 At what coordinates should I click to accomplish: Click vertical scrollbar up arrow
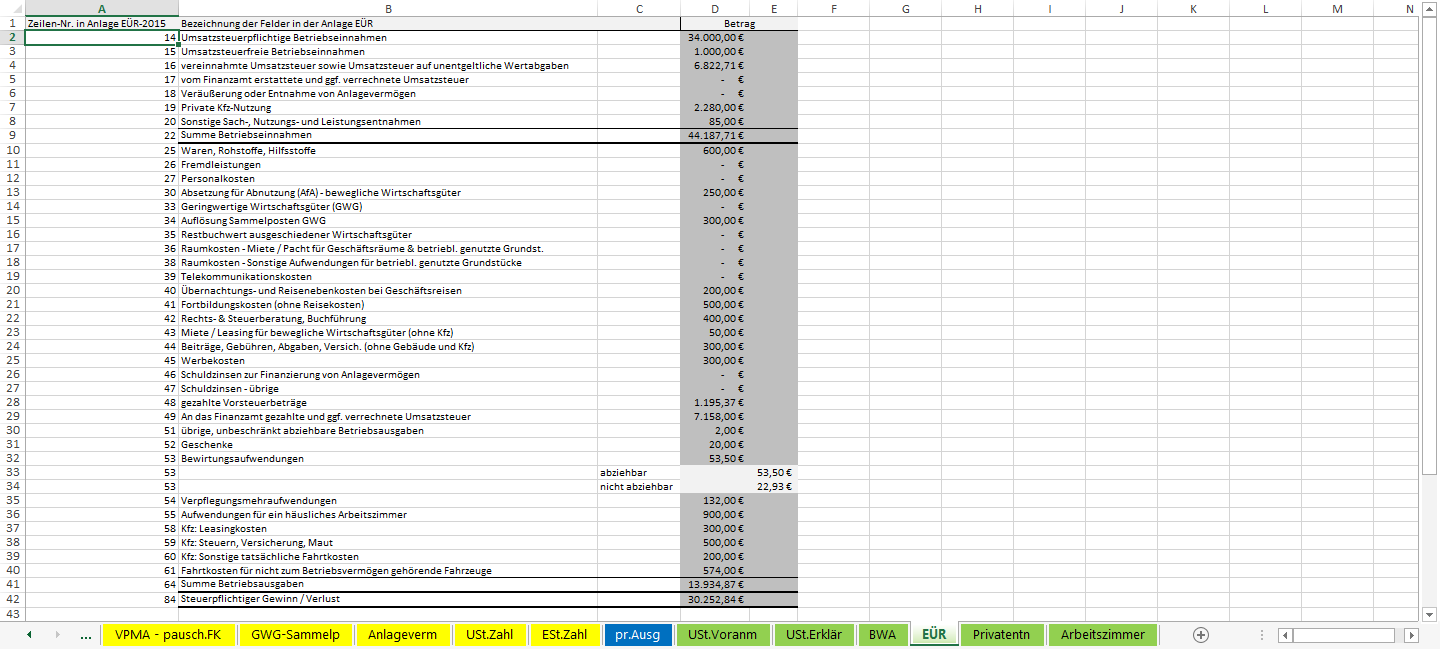[1431, 10]
